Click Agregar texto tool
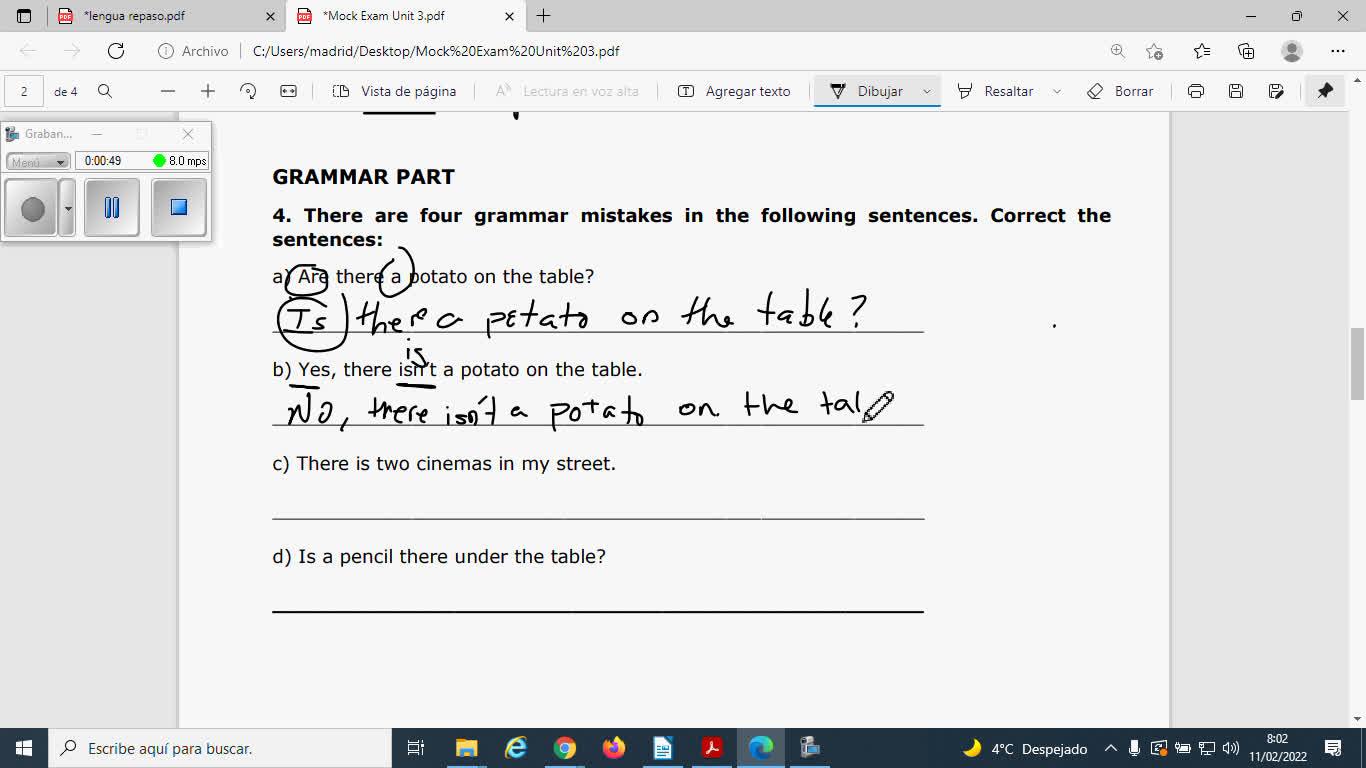Screen dimensions: 1366x768 click(x=734, y=91)
